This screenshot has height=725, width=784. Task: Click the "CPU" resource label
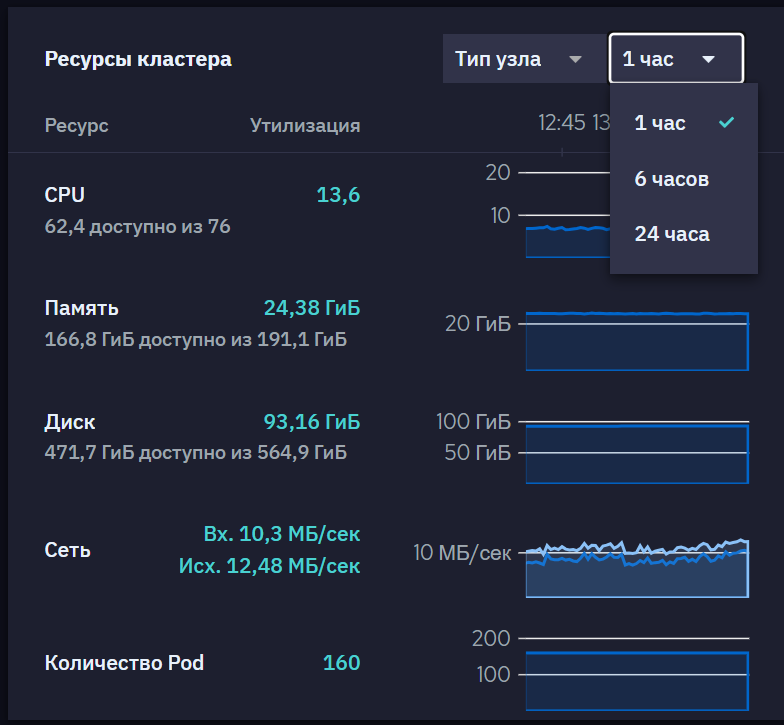coord(64,194)
